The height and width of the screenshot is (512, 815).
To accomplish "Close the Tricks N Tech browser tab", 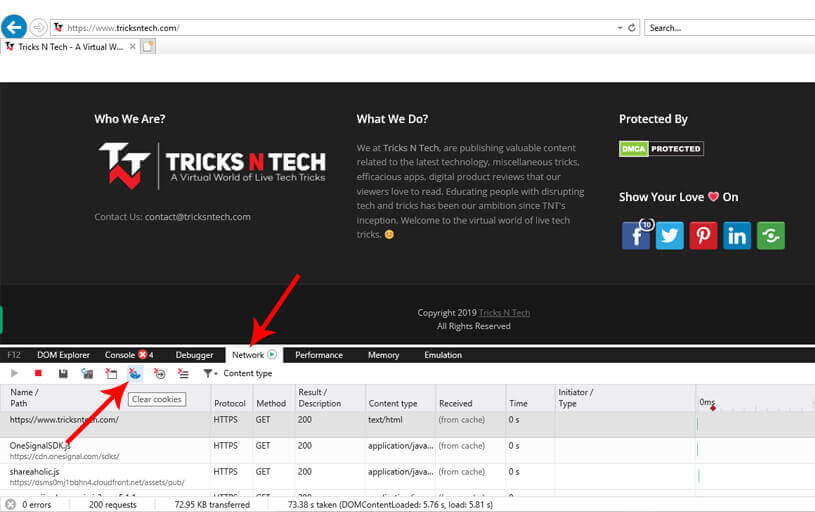I will click(133, 46).
